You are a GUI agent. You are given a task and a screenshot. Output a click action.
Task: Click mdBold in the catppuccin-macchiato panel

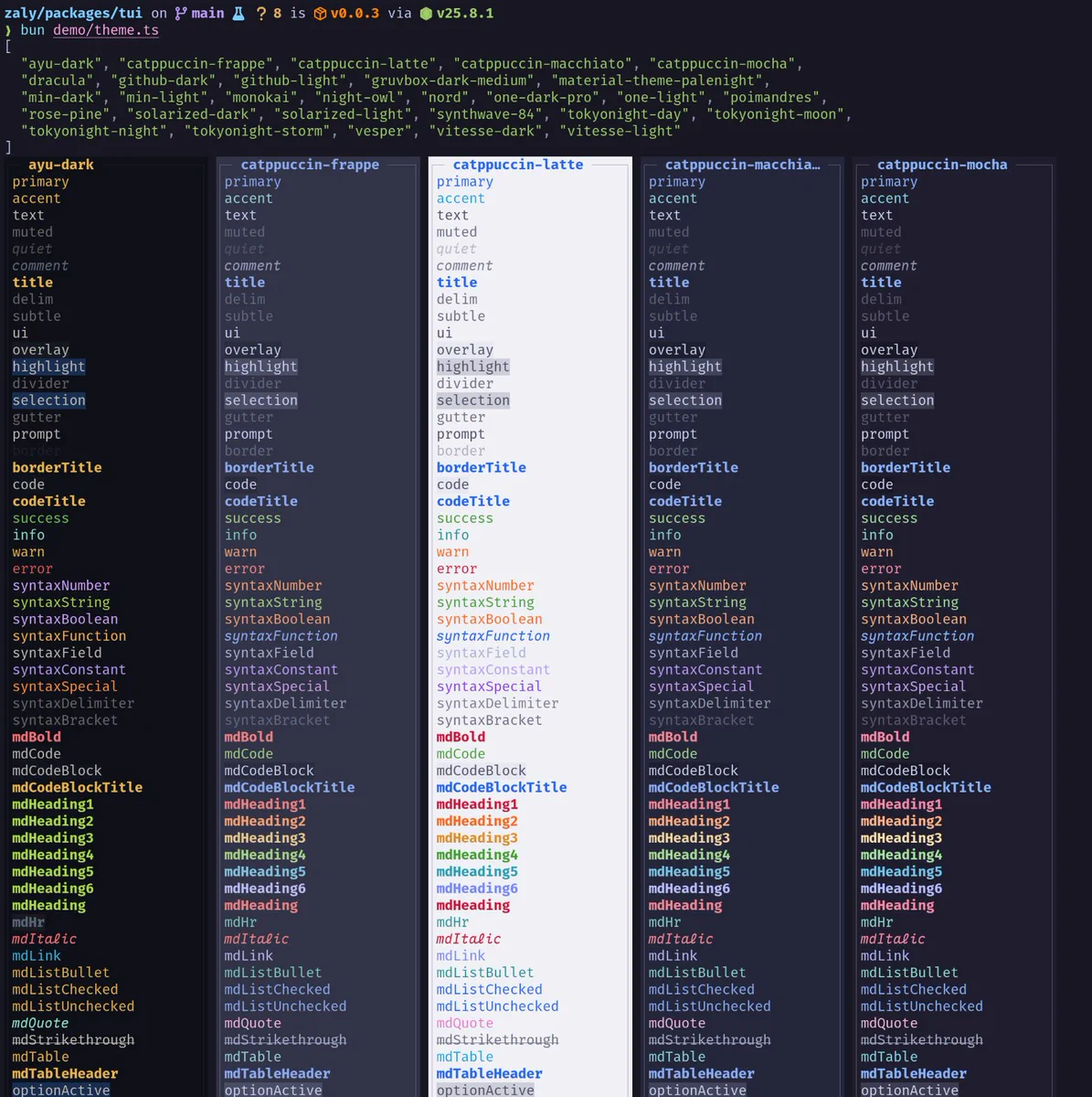[673, 737]
